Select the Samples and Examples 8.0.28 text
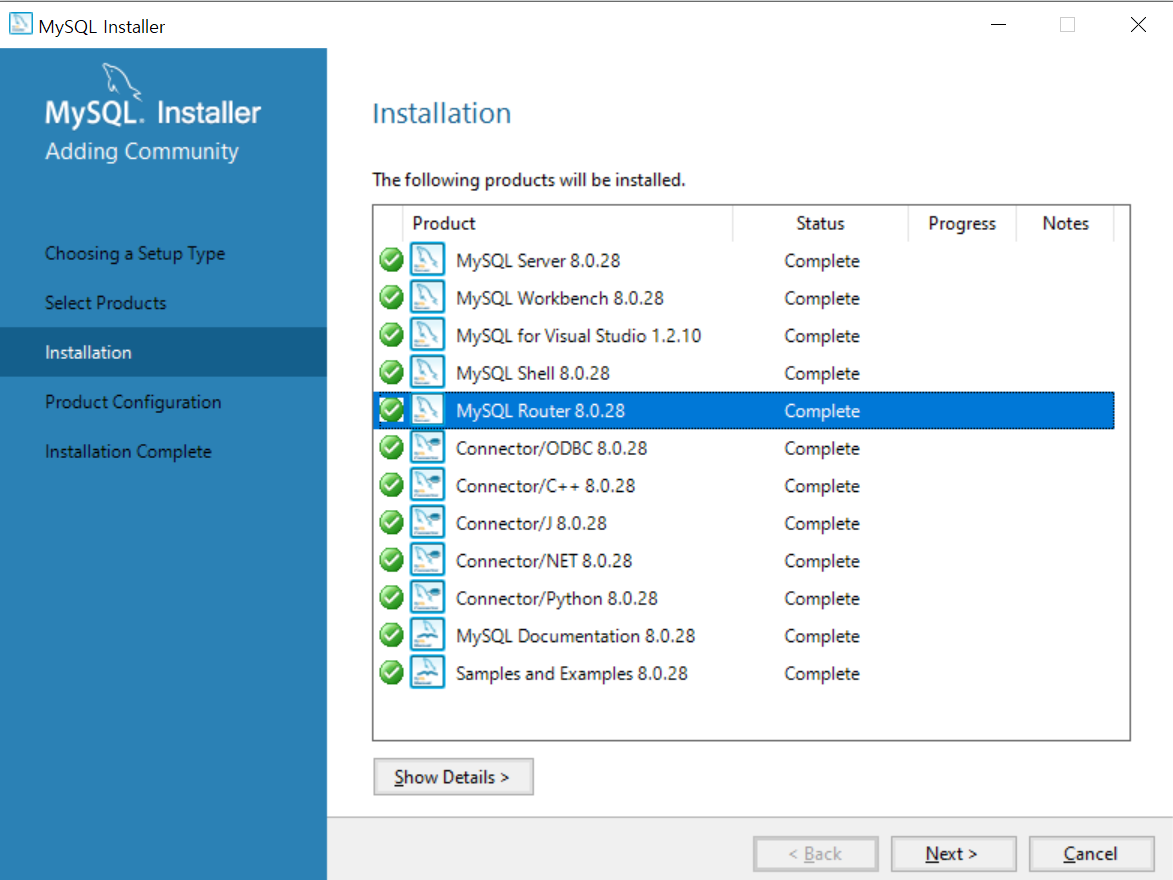Image resolution: width=1173 pixels, height=880 pixels. pos(572,673)
